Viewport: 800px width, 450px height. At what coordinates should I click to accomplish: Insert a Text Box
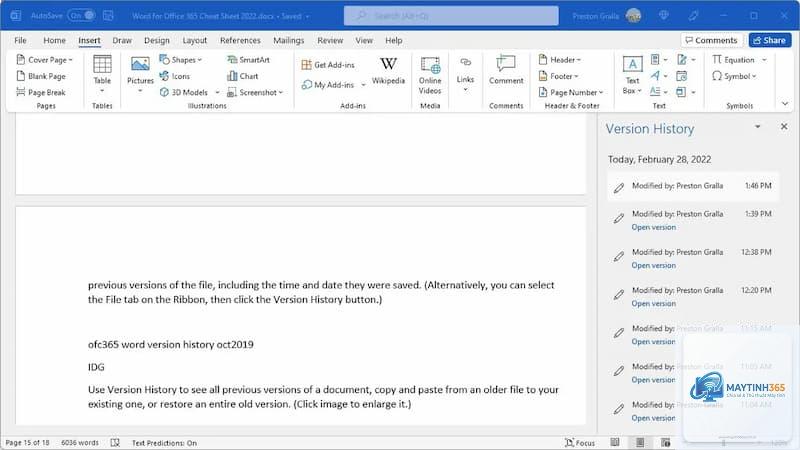(x=632, y=75)
